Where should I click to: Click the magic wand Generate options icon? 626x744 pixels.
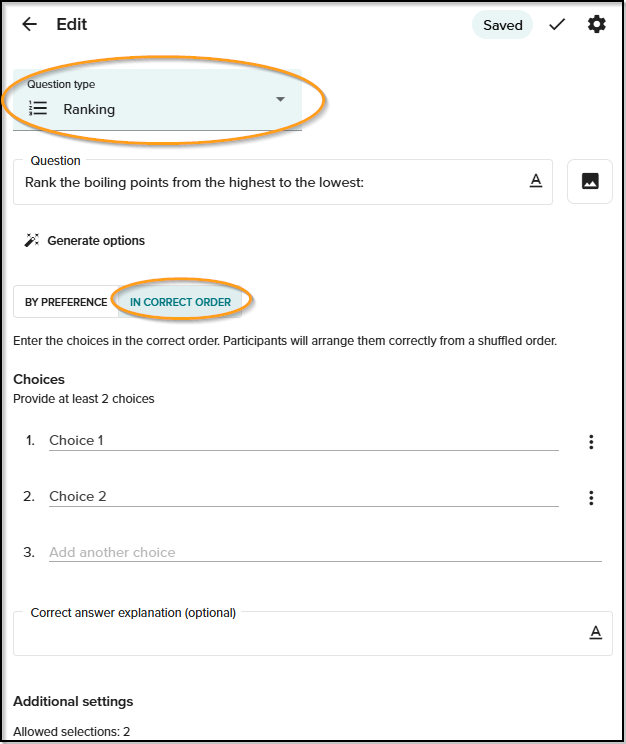[32, 240]
